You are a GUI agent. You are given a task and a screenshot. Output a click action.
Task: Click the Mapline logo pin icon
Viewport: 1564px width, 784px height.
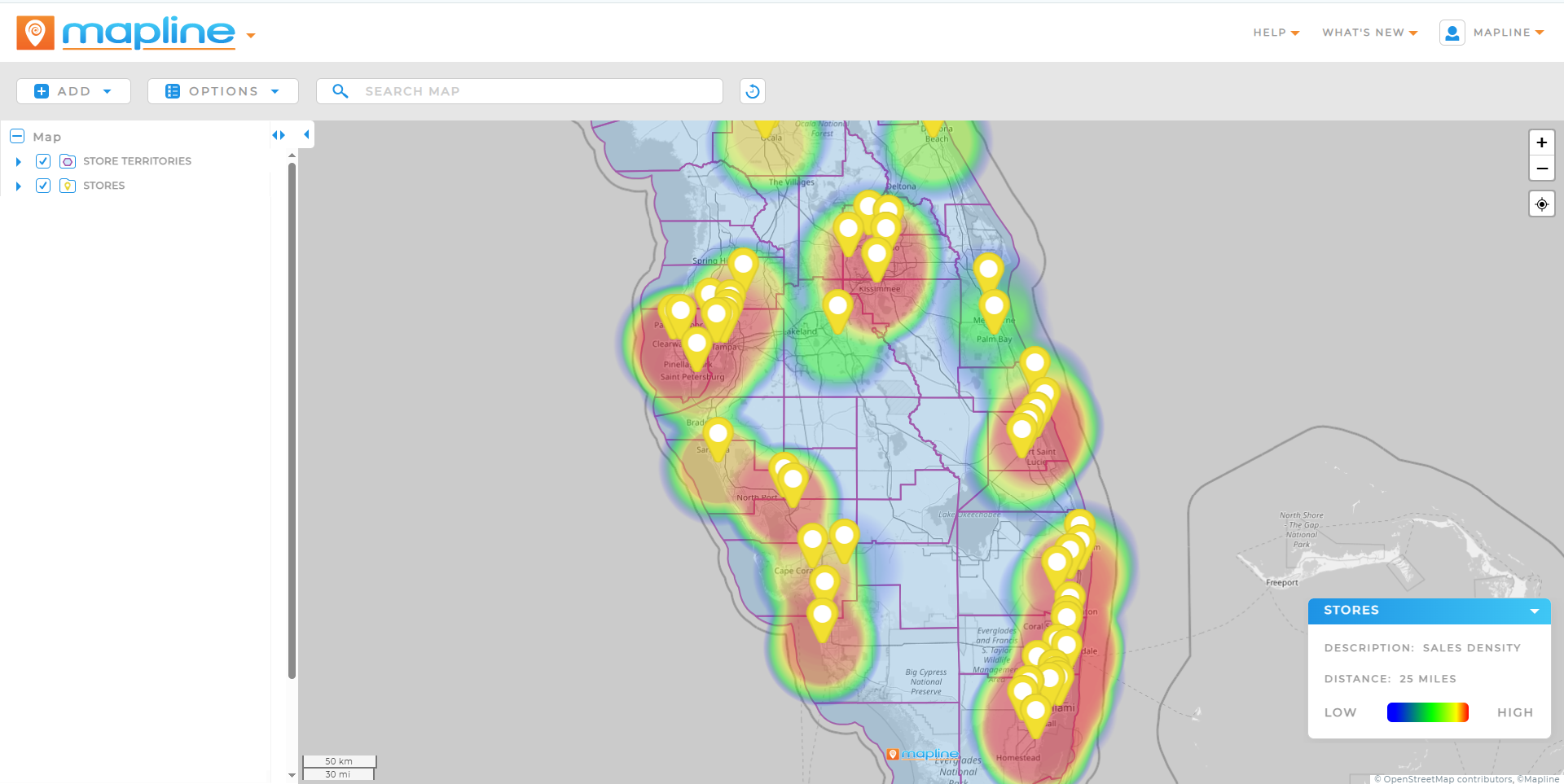pos(35,33)
